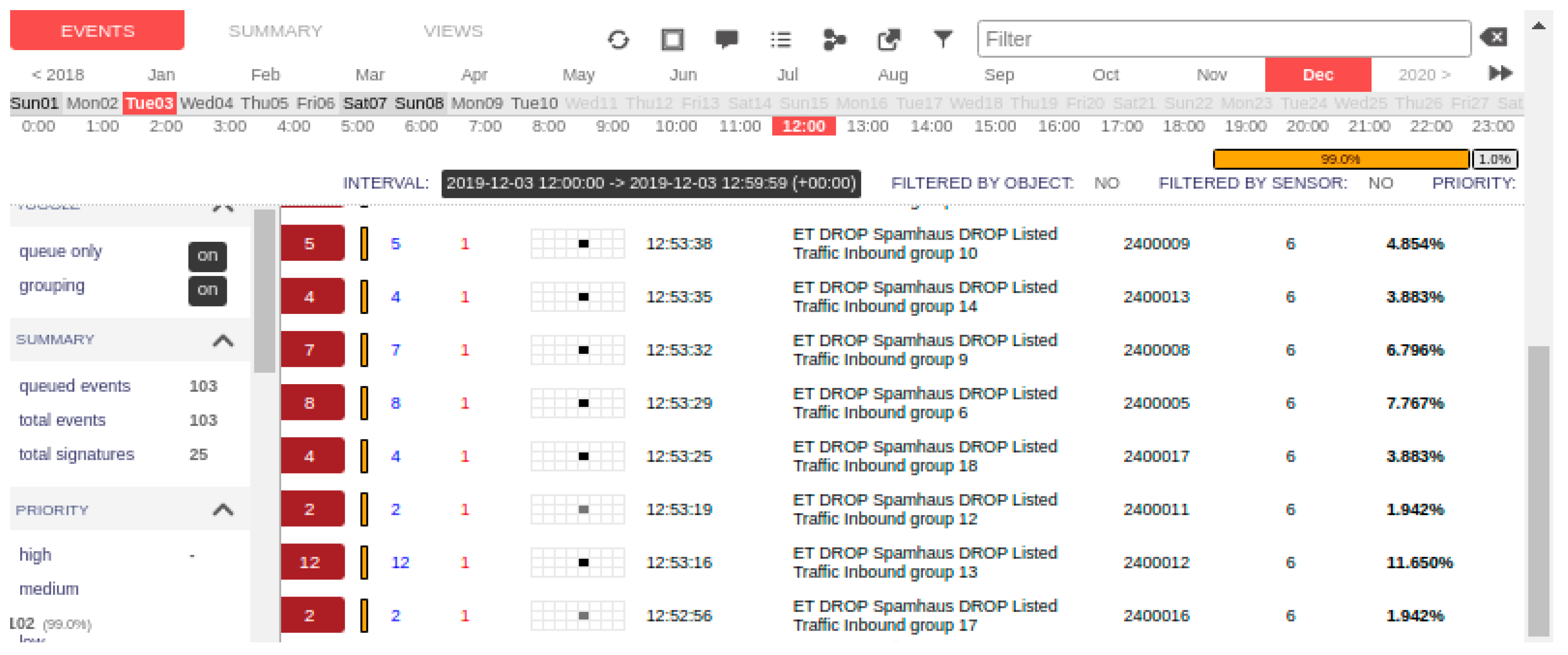The height and width of the screenshot is (655, 1568).
Task: Click the high priority filter link
Action: click(35, 555)
